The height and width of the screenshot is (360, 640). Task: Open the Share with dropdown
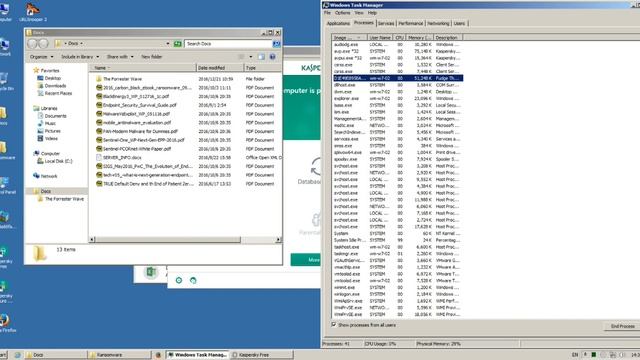pos(120,57)
